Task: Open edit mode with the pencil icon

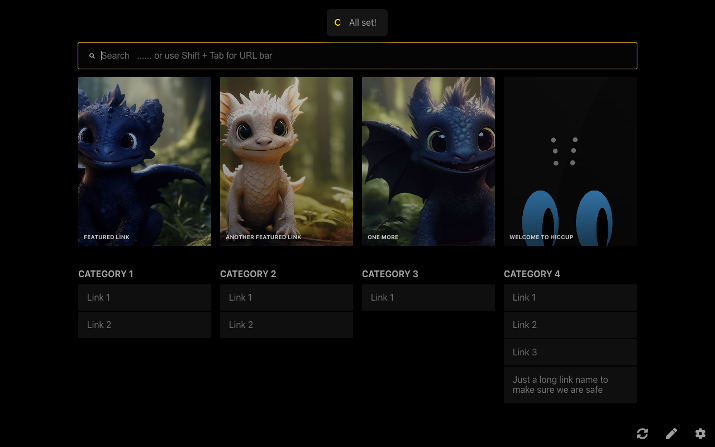Action: (x=671, y=433)
